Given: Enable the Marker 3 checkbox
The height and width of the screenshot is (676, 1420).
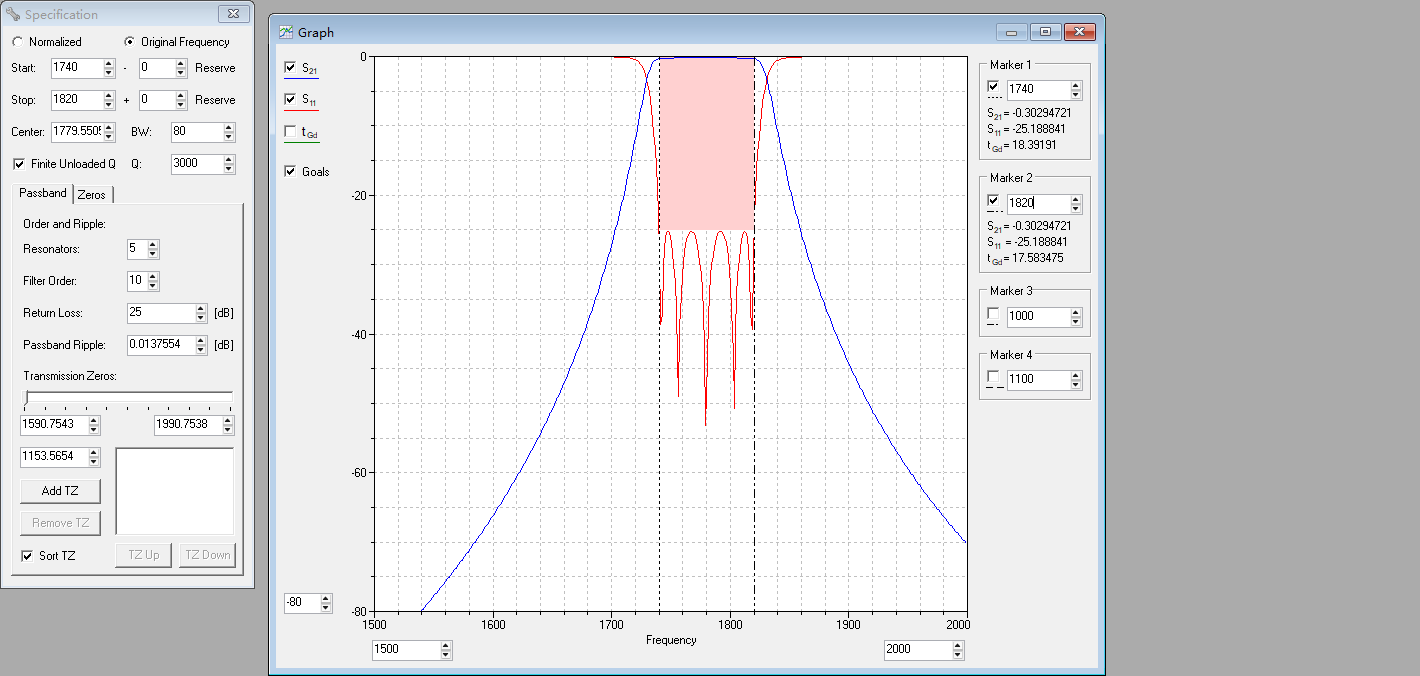Looking at the screenshot, I should pyautogui.click(x=993, y=314).
